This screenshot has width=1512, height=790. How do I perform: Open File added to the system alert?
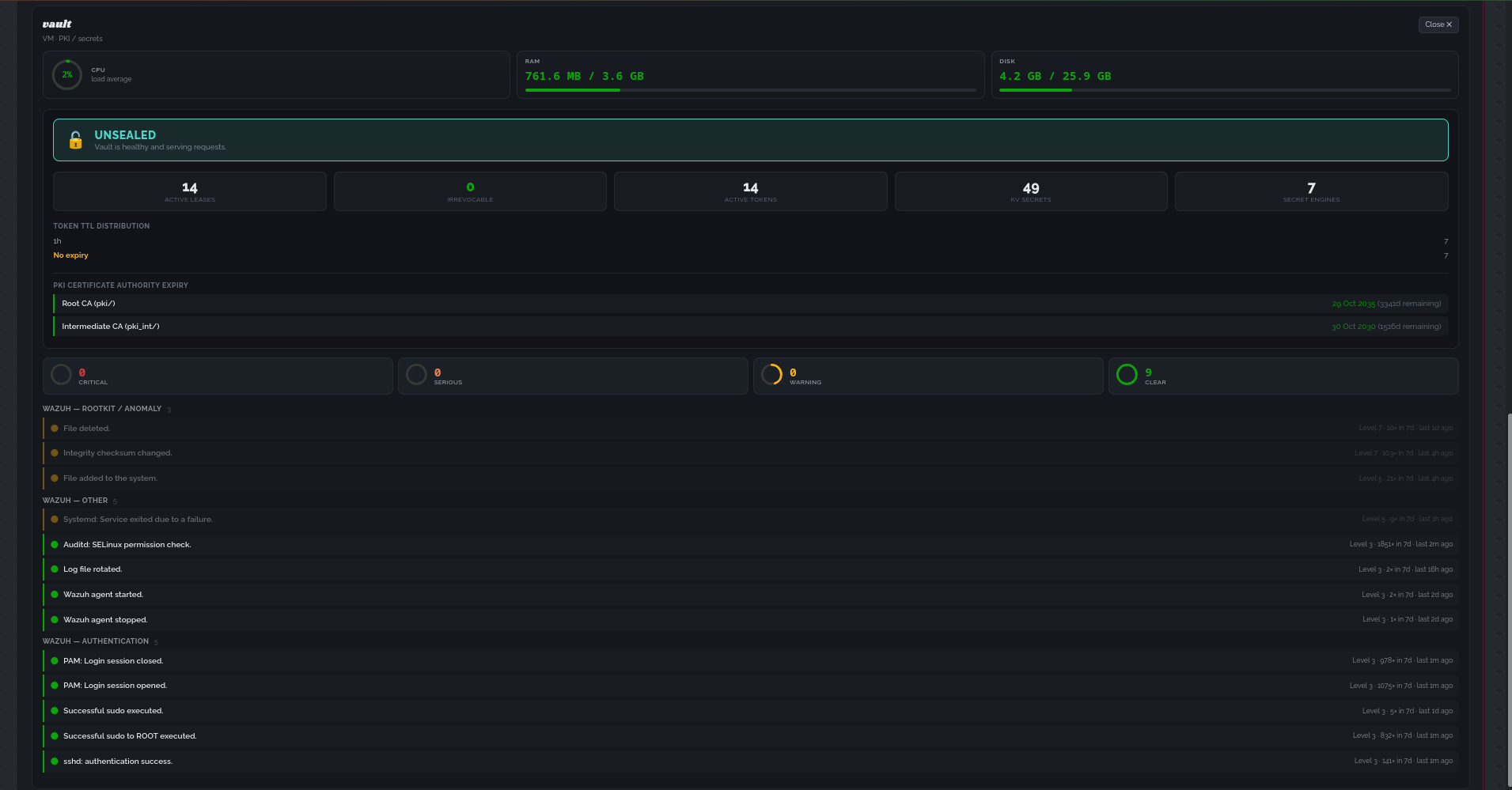click(x=750, y=478)
